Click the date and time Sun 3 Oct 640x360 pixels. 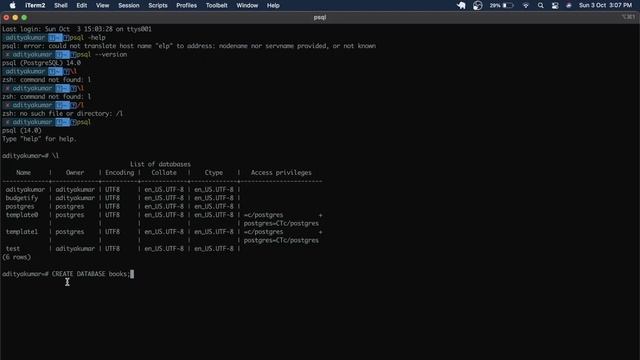click(605, 5)
